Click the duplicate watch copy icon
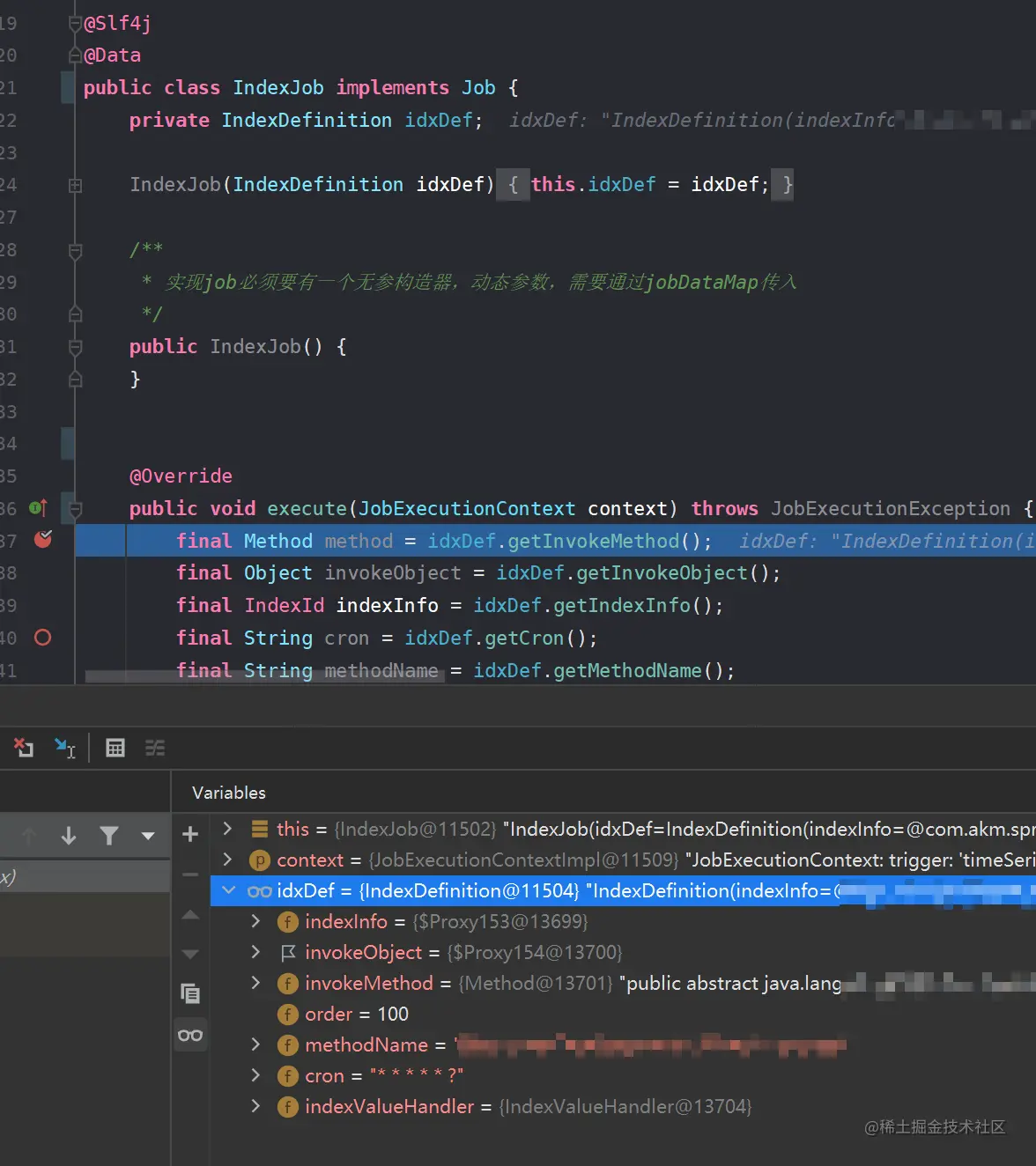The height and width of the screenshot is (1166, 1036). coord(190,993)
